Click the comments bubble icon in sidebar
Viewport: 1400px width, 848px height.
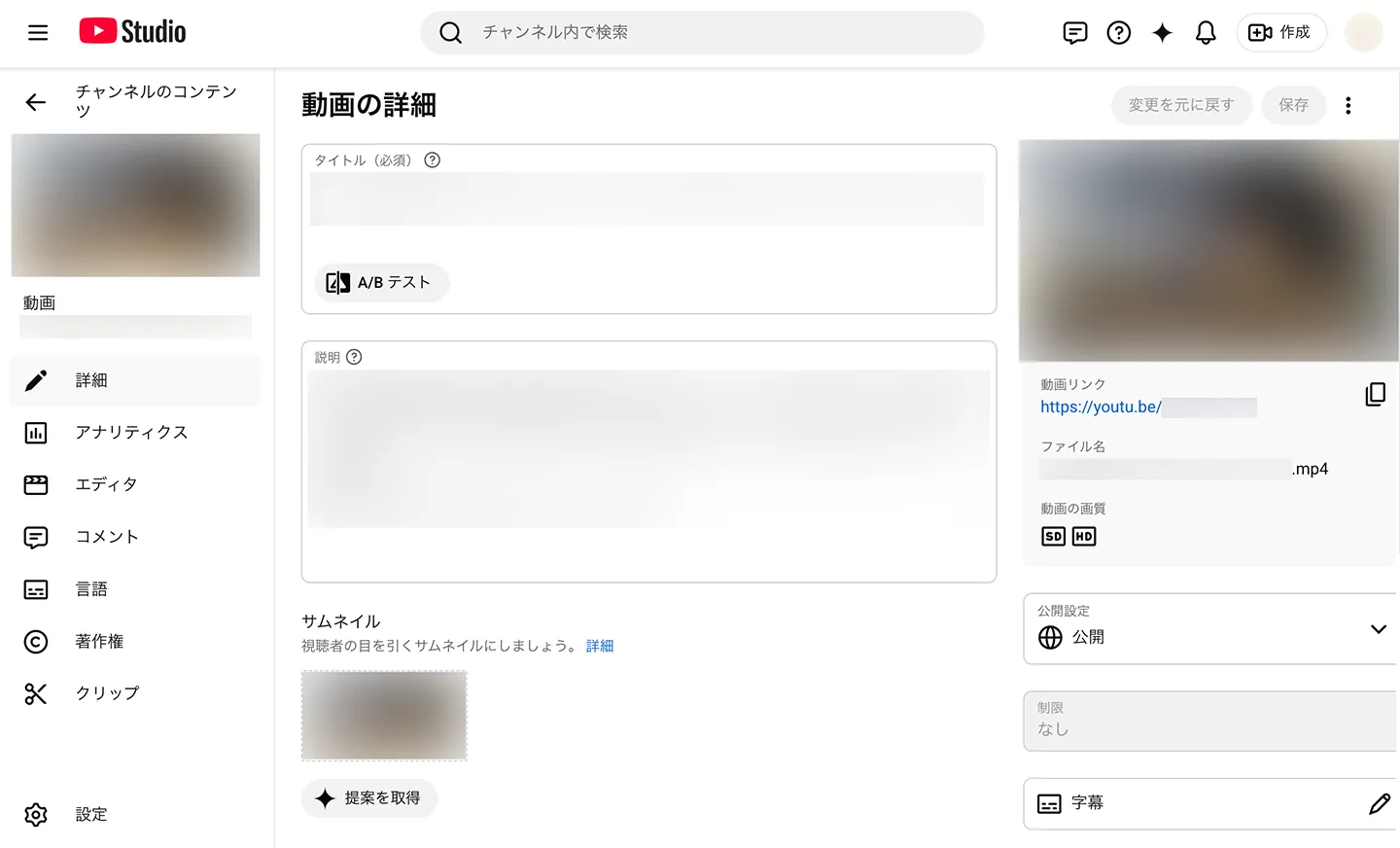point(36,537)
